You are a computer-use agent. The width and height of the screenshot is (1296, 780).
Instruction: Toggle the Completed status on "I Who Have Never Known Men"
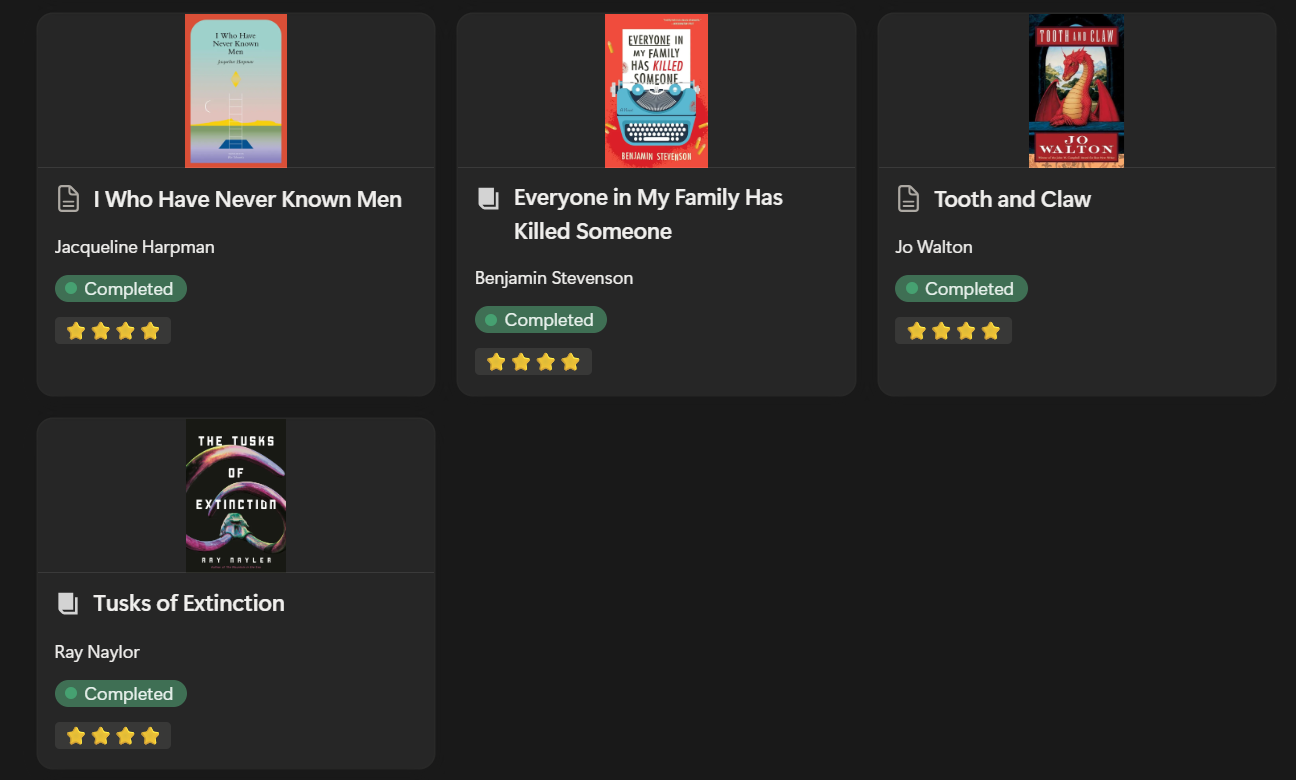[x=120, y=288]
